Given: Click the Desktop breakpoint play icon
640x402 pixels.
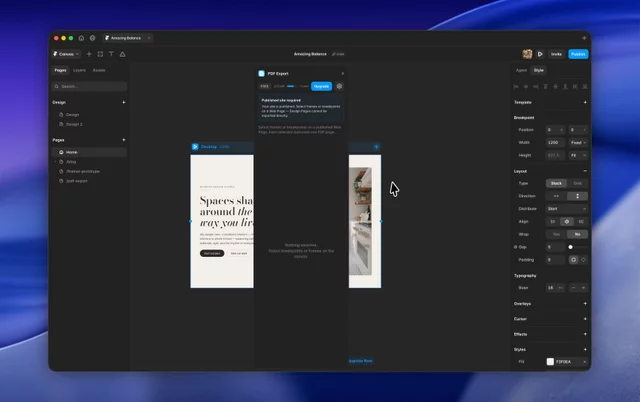Looking at the screenshot, I should tap(195, 147).
